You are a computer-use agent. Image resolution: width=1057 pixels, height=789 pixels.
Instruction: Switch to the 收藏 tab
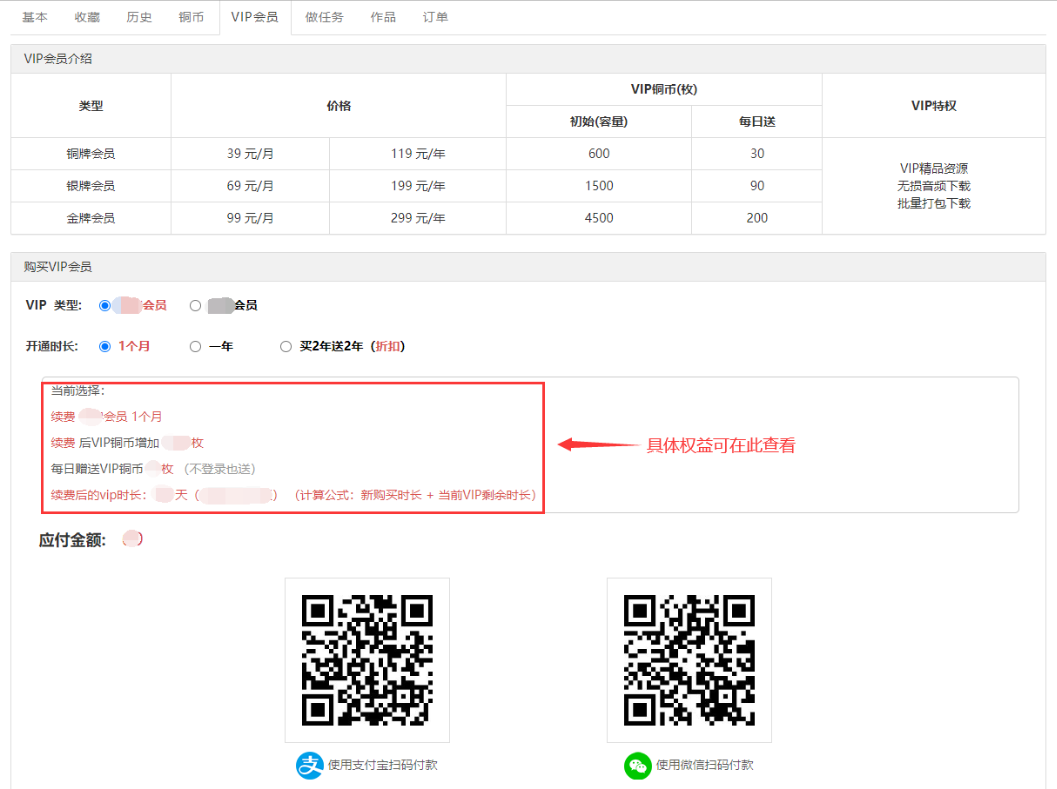click(x=87, y=18)
